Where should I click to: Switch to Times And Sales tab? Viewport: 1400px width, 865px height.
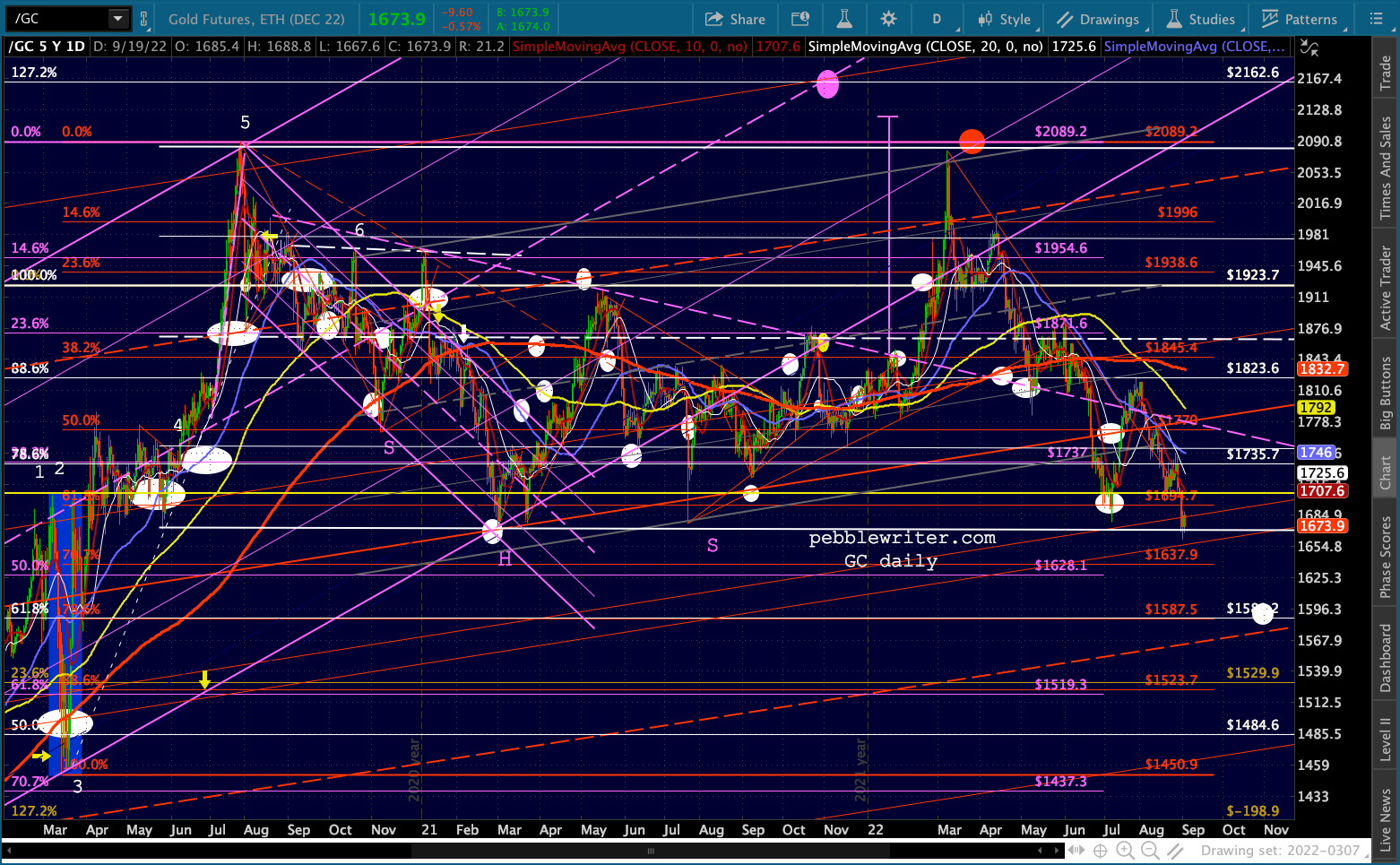pos(1386,168)
